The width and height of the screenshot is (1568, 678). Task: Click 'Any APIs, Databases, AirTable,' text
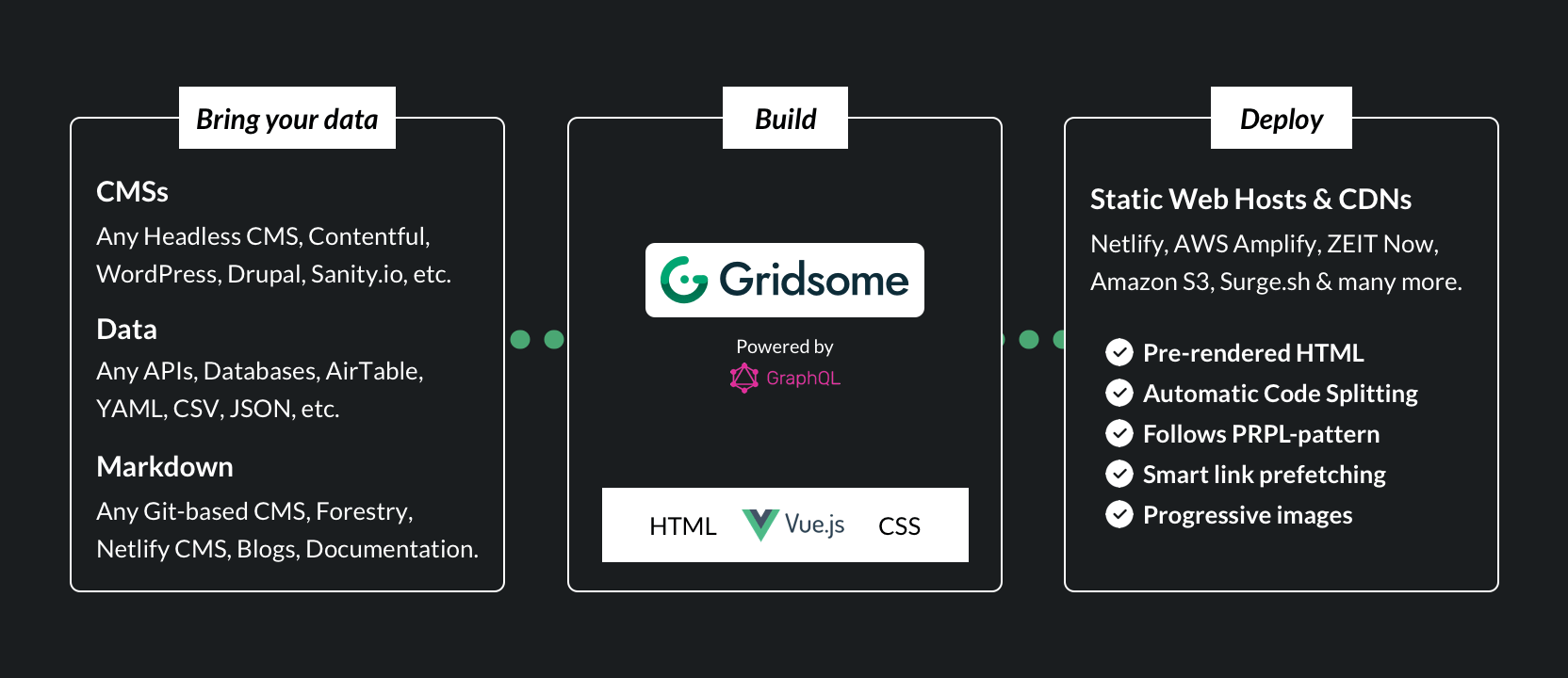[260, 371]
